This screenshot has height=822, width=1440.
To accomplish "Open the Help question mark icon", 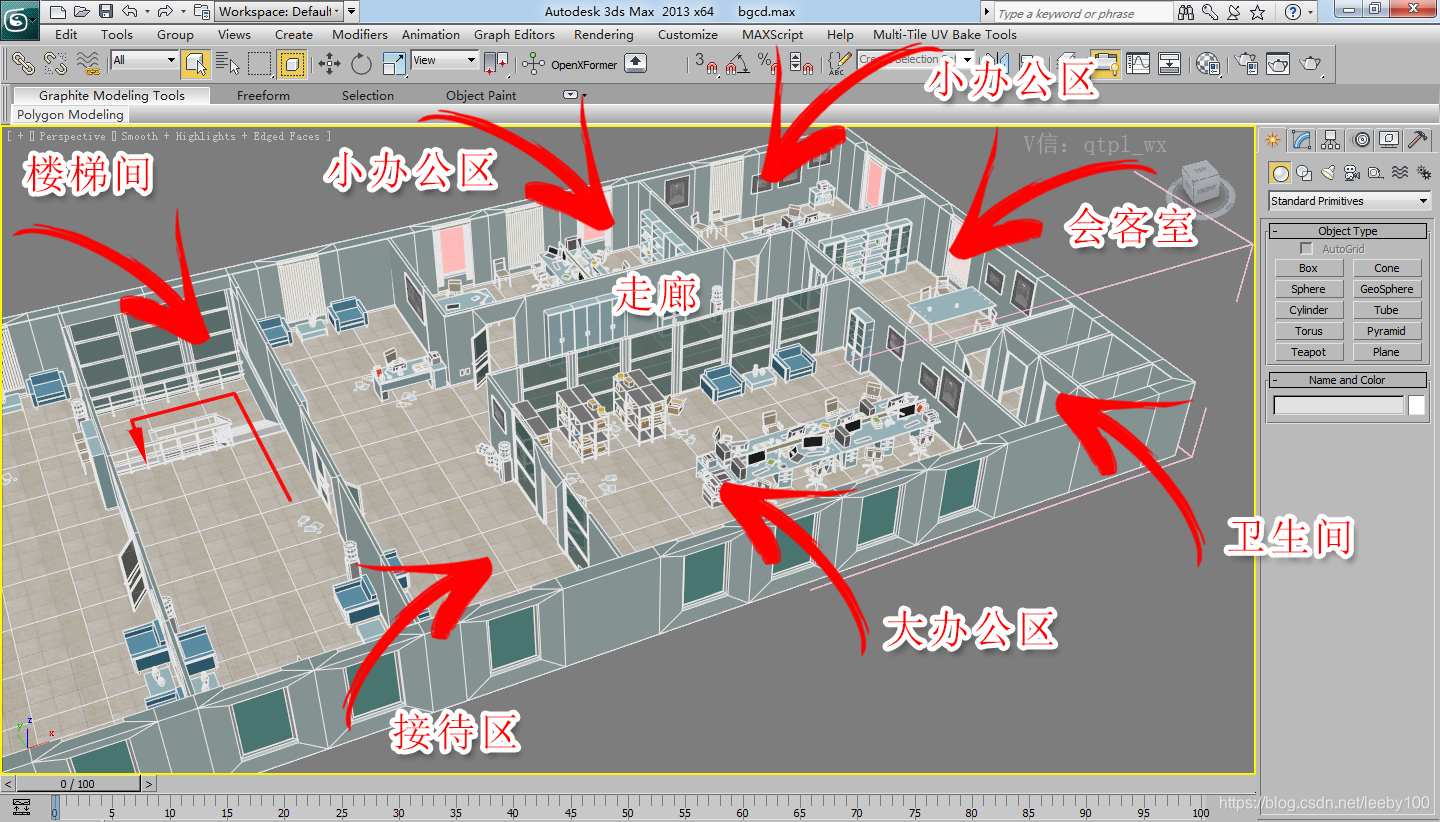I will point(1293,12).
